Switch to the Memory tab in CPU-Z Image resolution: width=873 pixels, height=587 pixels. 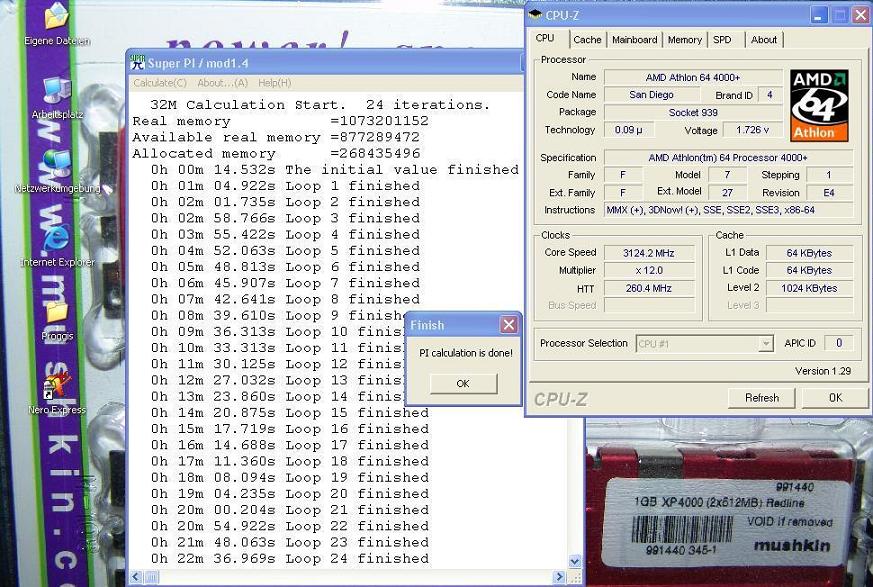coord(684,40)
